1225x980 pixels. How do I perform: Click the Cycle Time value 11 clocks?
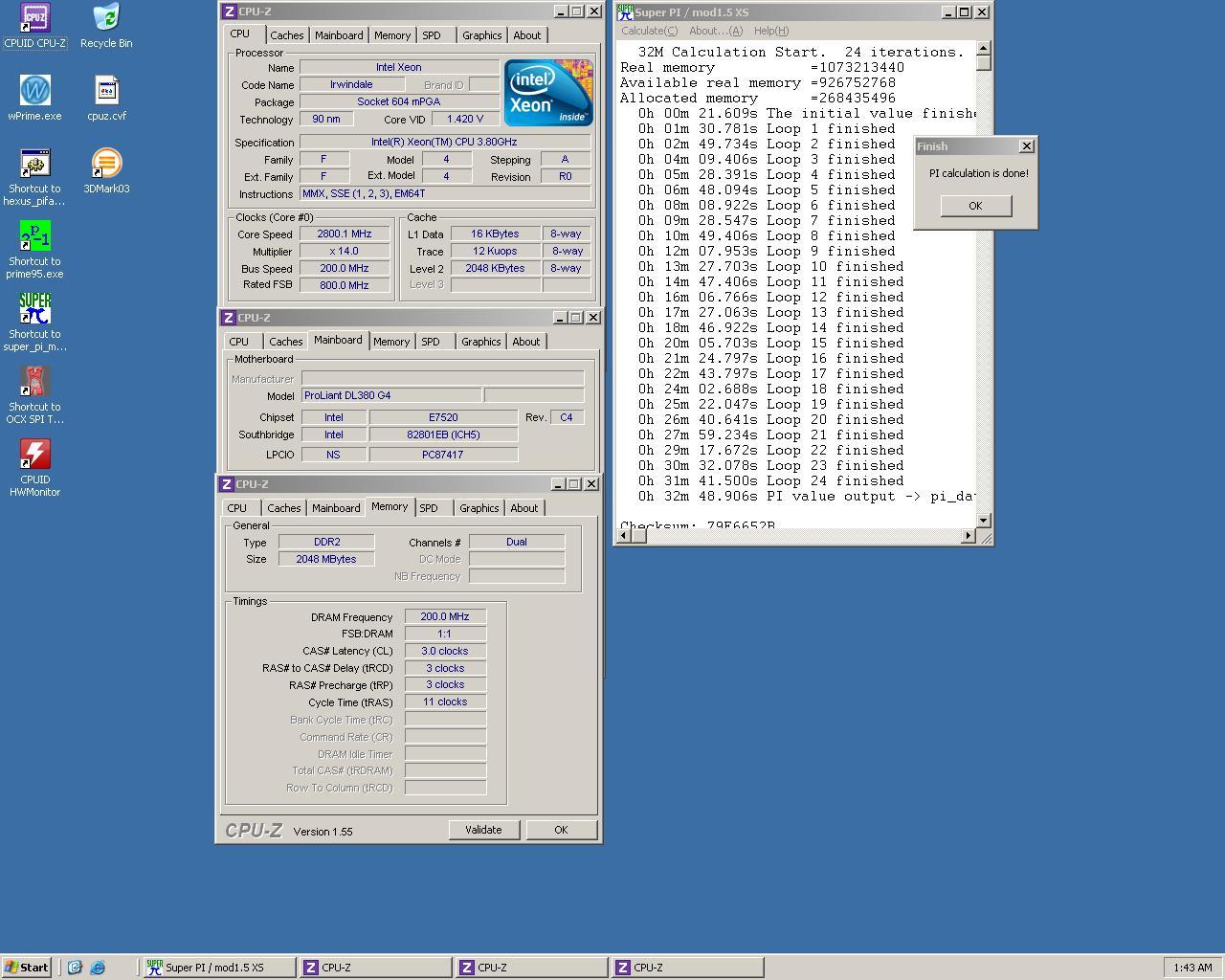(x=445, y=702)
